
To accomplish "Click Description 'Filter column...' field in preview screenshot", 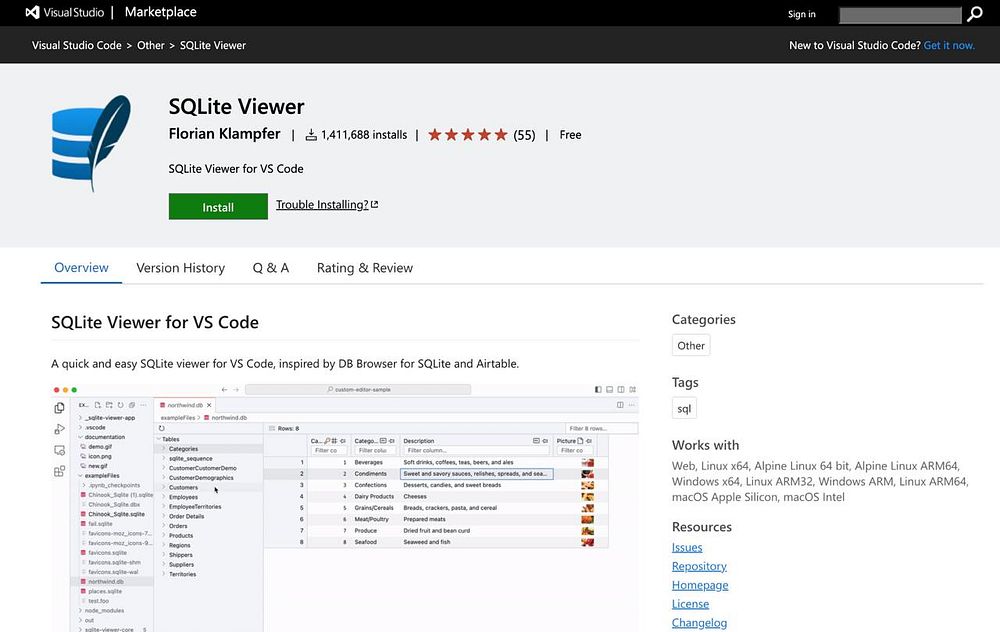I will (x=476, y=450).
